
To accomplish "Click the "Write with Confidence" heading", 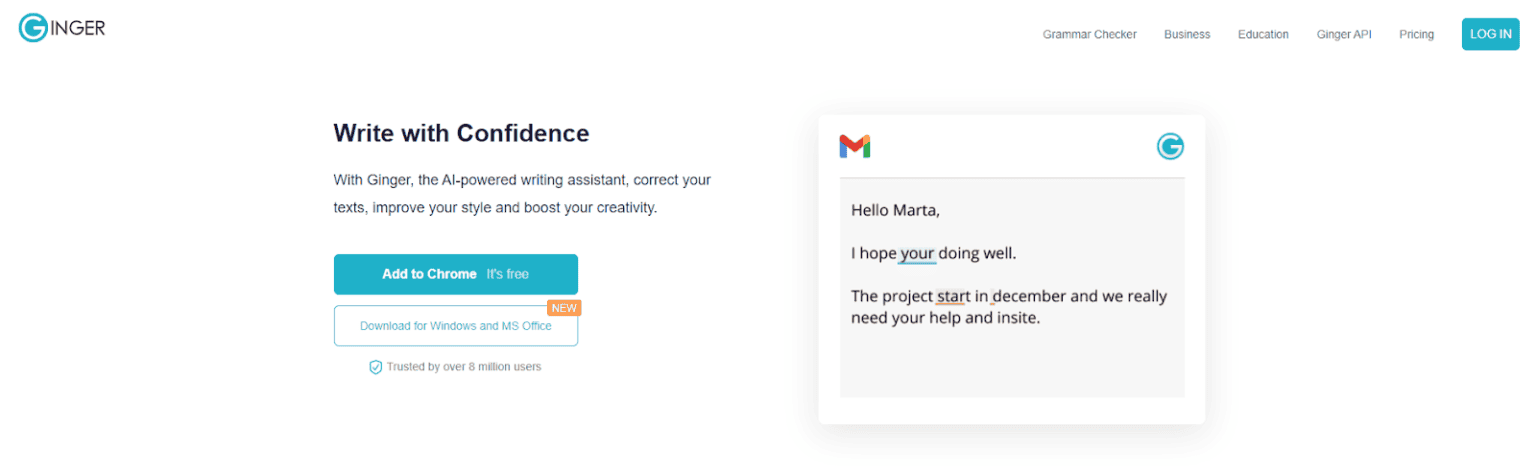I will tap(461, 133).
